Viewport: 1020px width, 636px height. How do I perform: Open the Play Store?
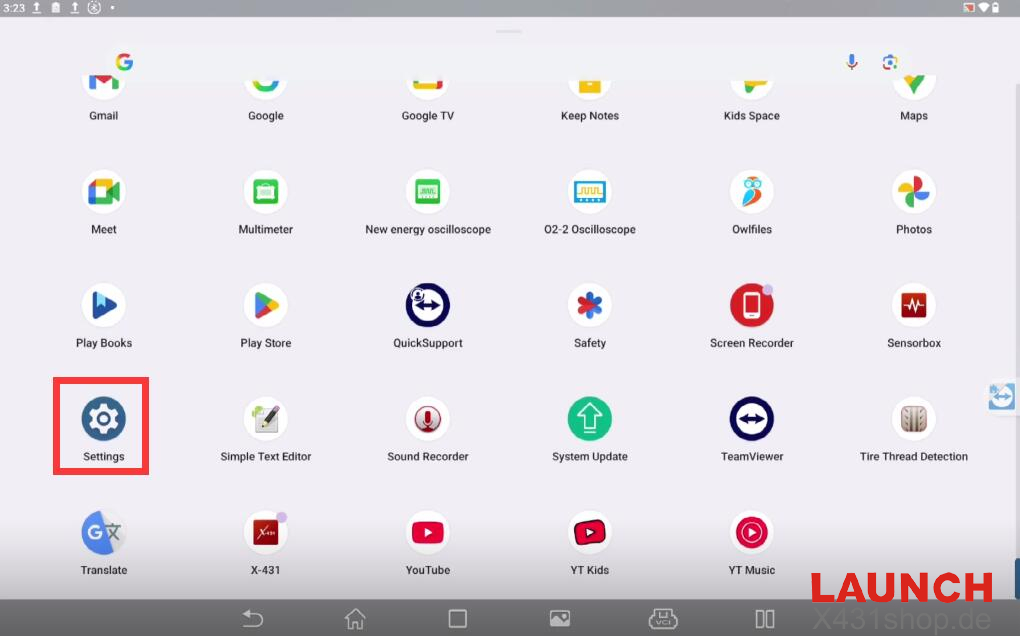265,306
